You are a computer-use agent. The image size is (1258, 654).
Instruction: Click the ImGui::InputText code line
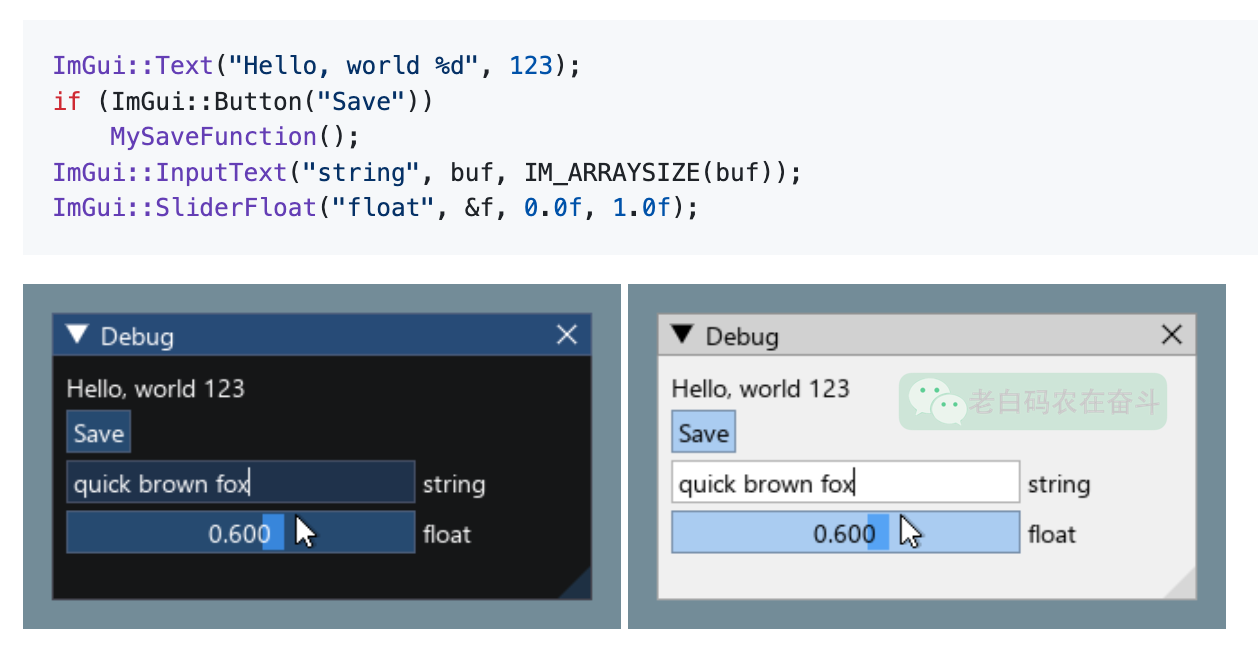coord(427,172)
